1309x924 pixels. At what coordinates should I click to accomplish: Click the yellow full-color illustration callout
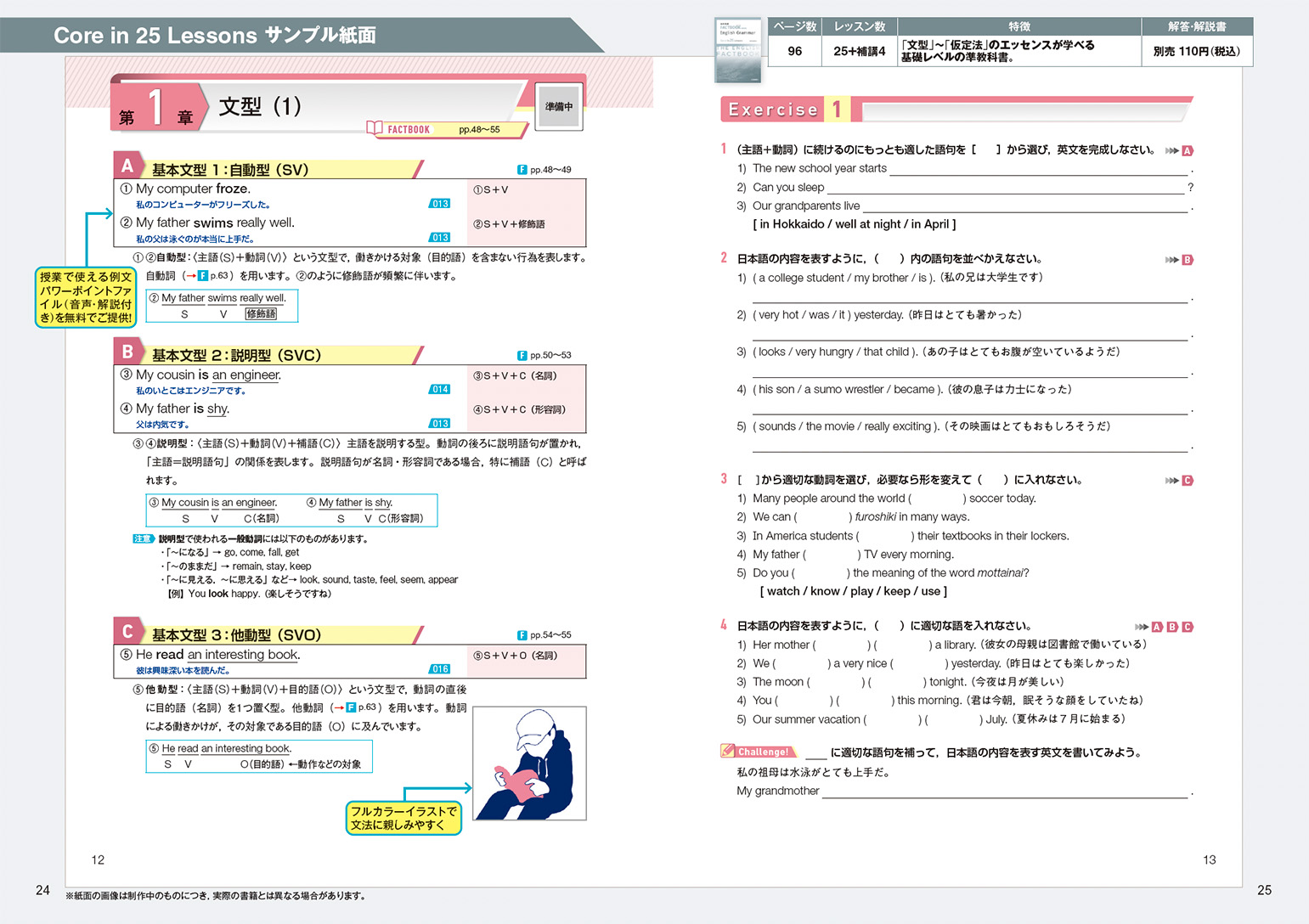403,818
